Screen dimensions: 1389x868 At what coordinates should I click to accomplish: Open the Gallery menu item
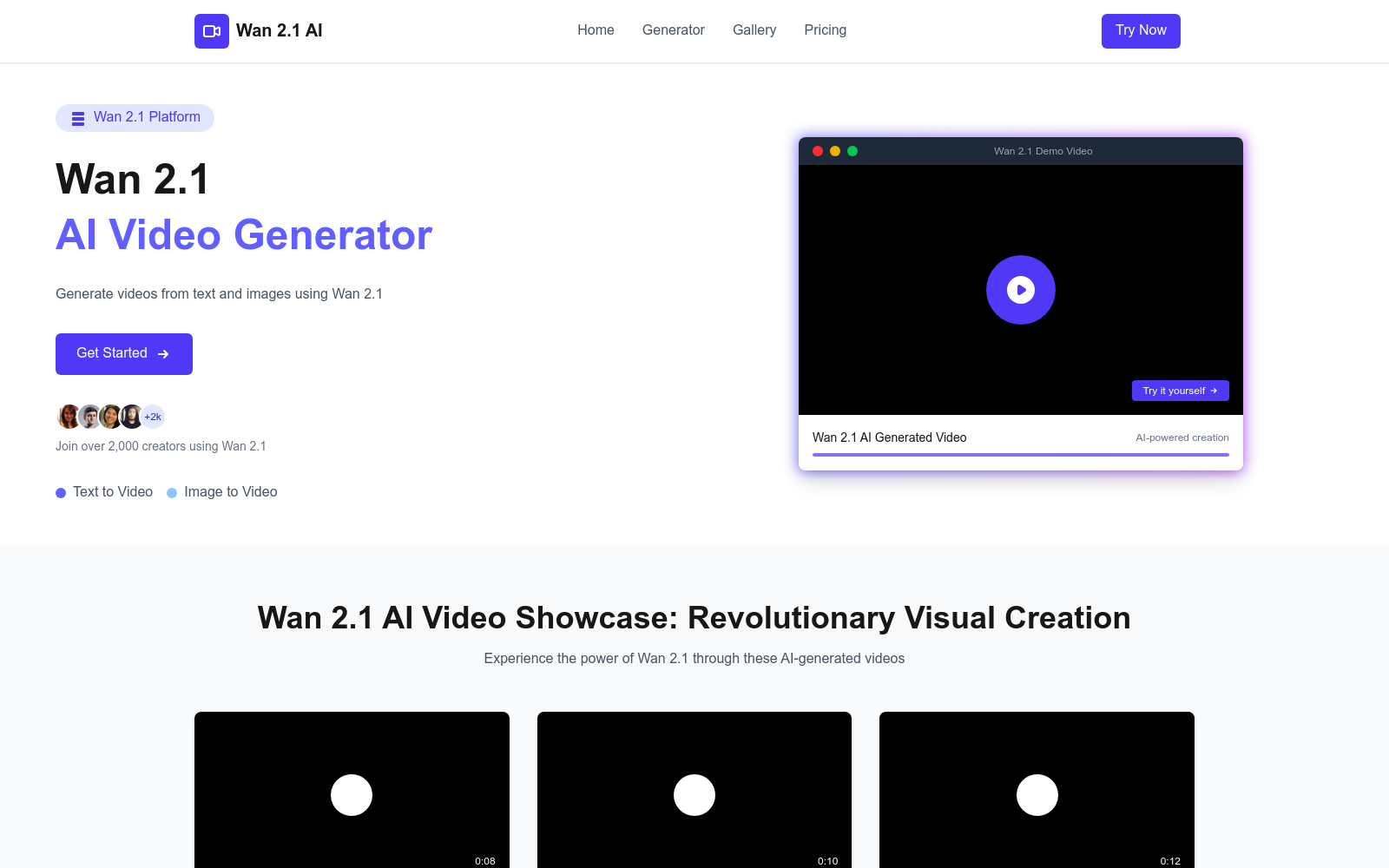pos(754,30)
